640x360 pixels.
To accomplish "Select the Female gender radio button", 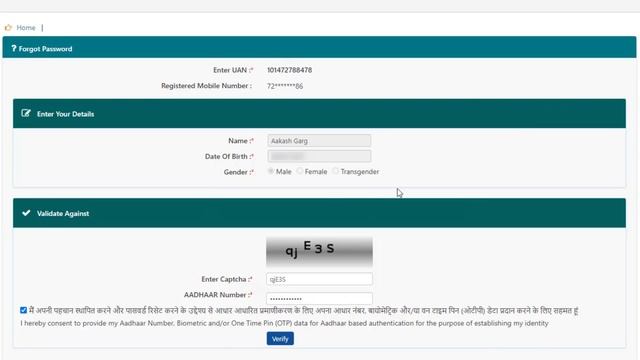I will 300,171.
